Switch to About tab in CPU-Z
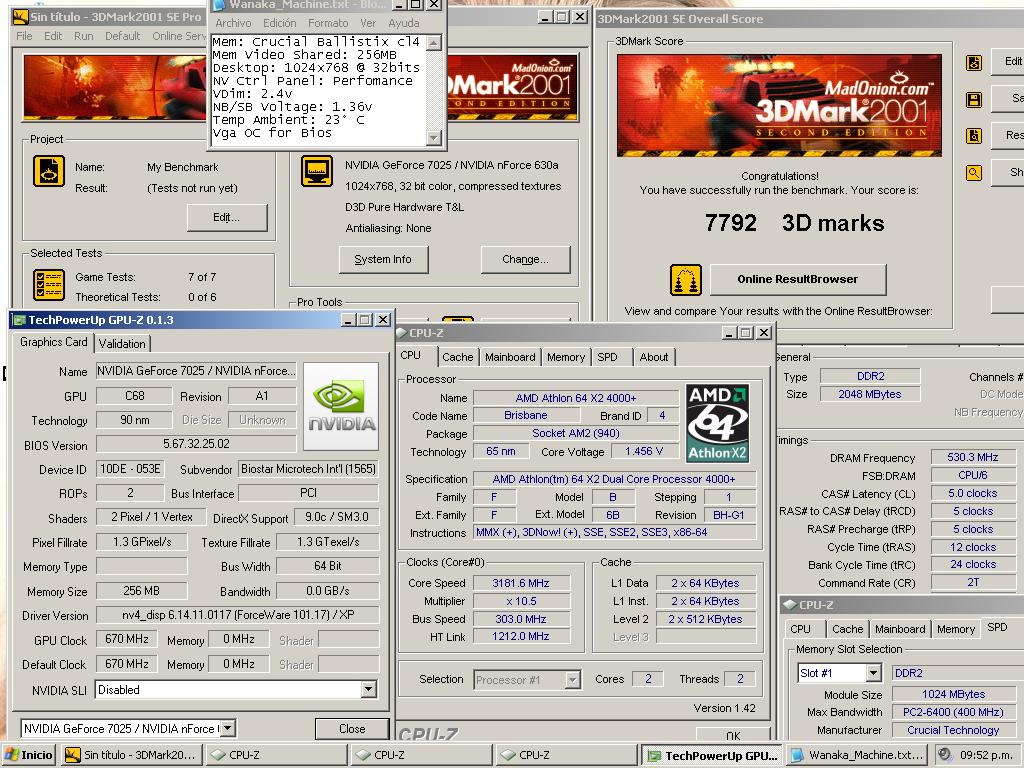This screenshot has height=768, width=1024. (654, 357)
